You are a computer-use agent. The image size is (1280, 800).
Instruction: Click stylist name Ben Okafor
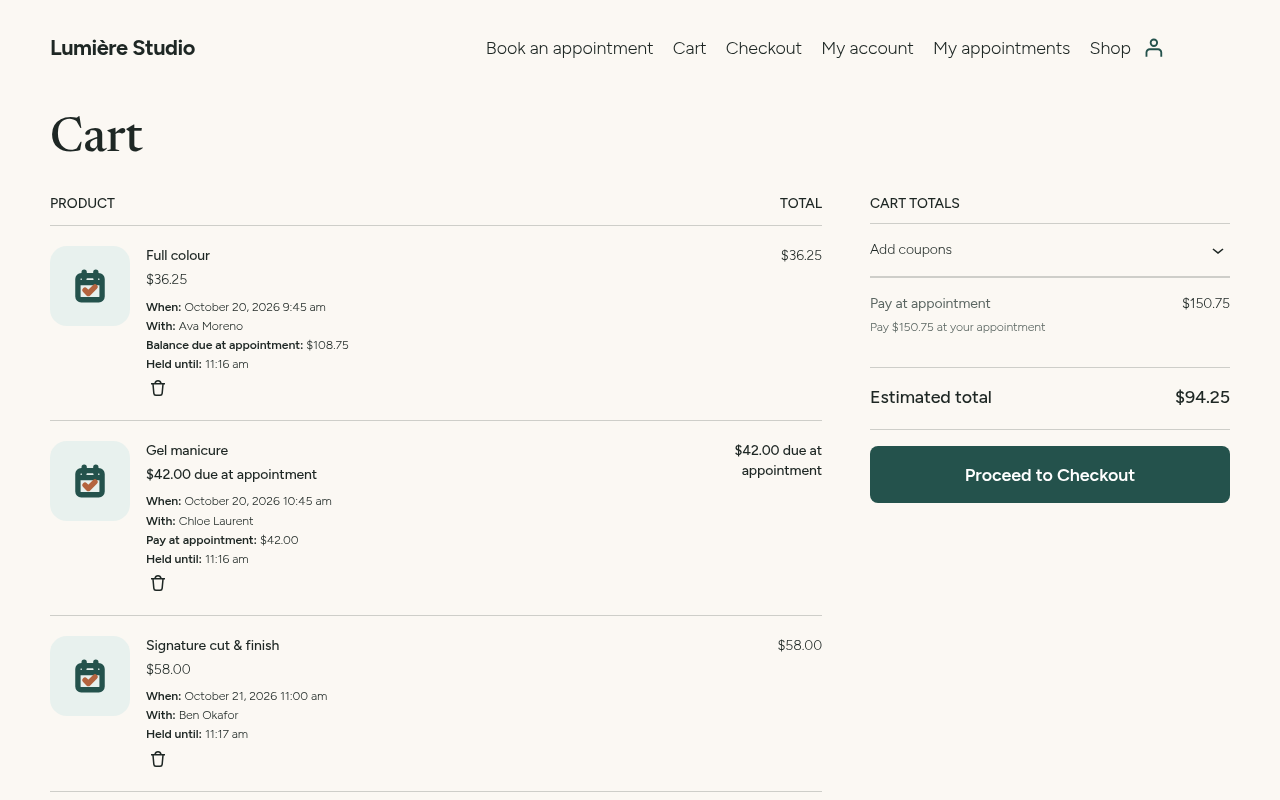[x=209, y=715]
